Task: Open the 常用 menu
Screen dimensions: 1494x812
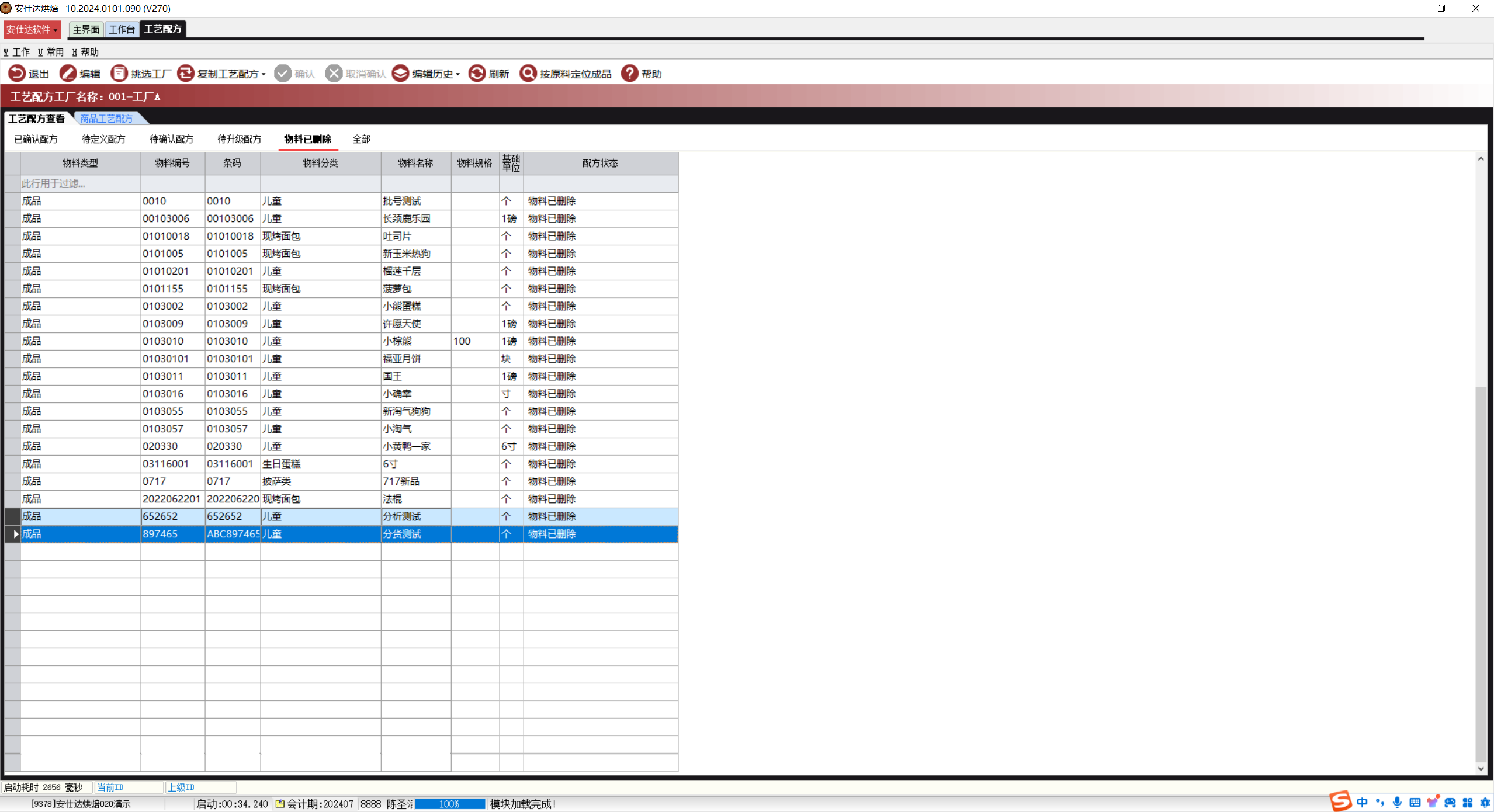Action: coord(51,52)
